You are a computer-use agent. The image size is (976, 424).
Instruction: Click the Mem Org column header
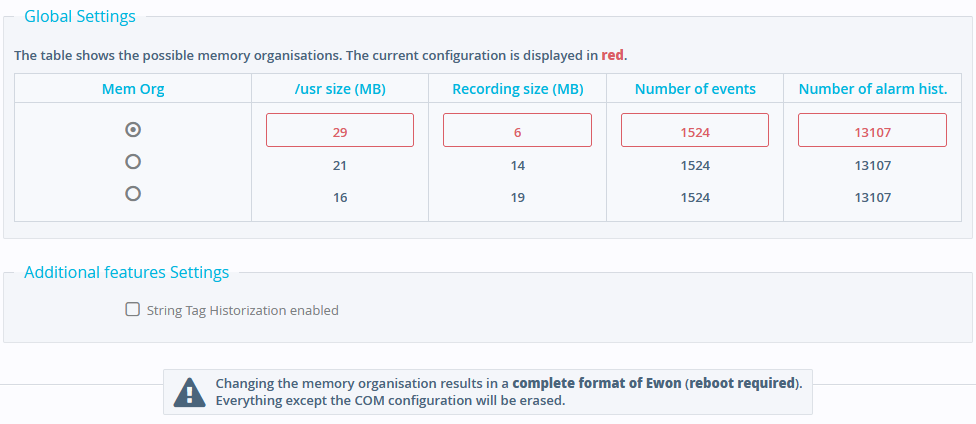pyautogui.click(x=133, y=89)
